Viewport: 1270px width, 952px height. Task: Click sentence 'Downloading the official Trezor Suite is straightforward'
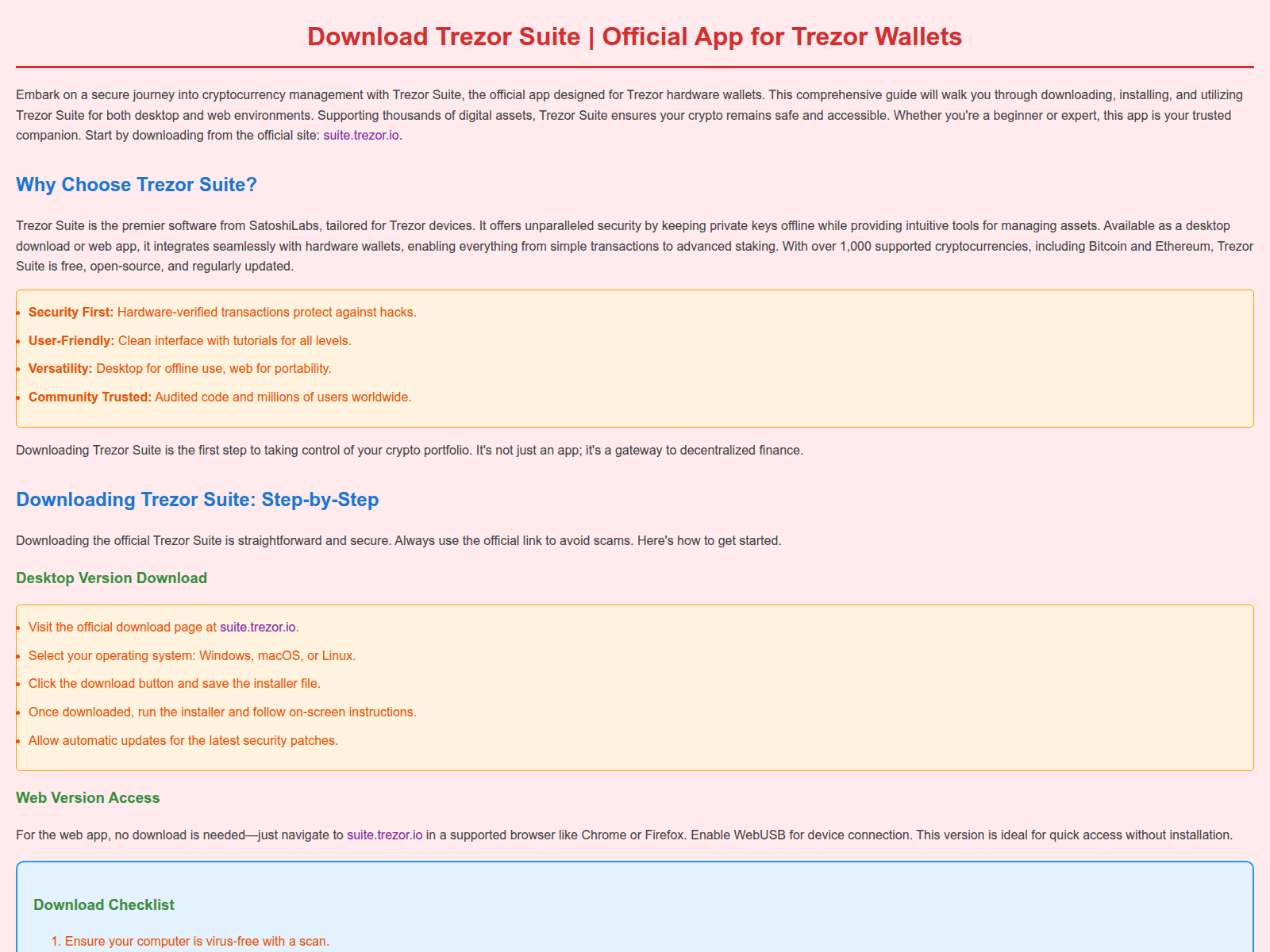pos(398,541)
